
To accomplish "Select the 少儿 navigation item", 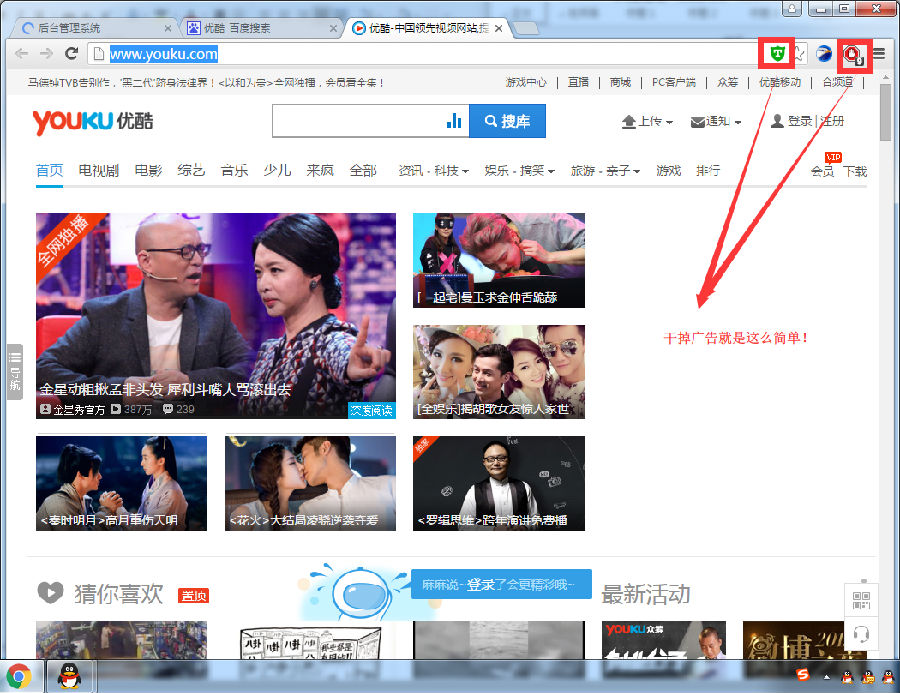I will pos(277,171).
